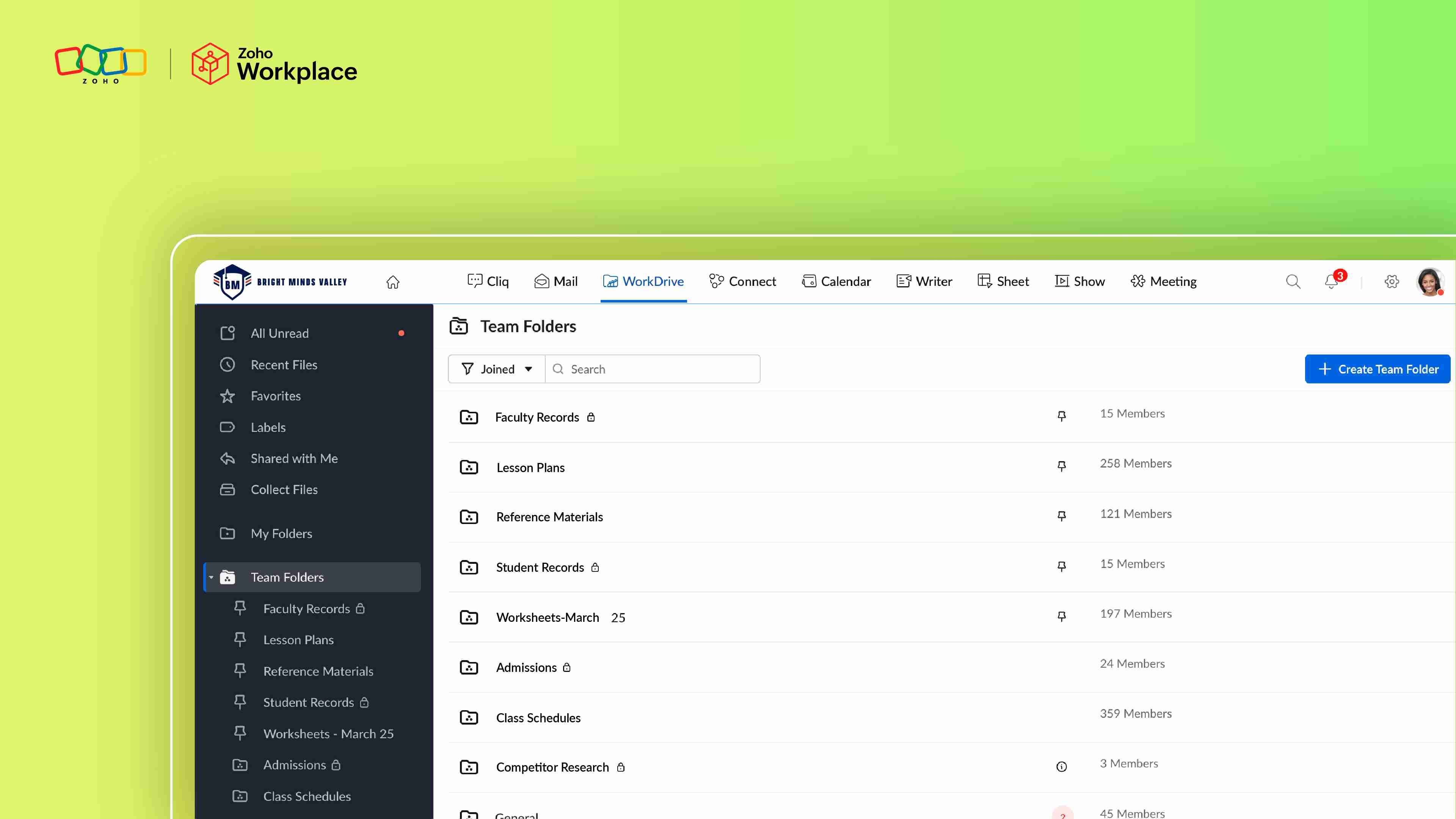Click the lock icon next to Student Records in the list
1456x819 pixels.
595,567
